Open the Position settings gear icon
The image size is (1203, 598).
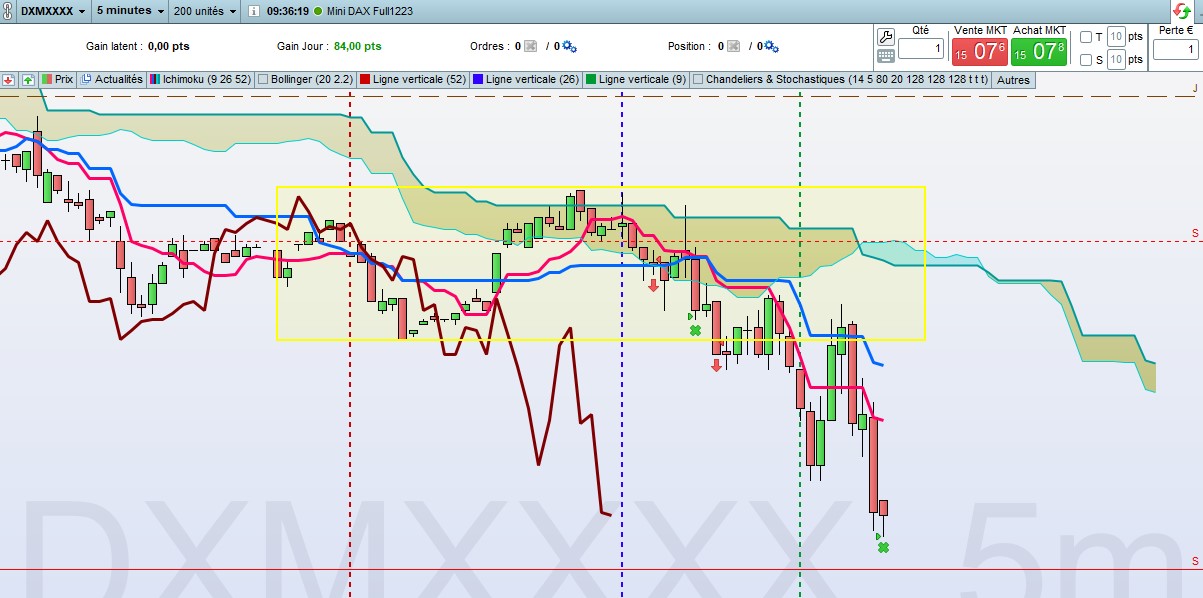point(771,46)
